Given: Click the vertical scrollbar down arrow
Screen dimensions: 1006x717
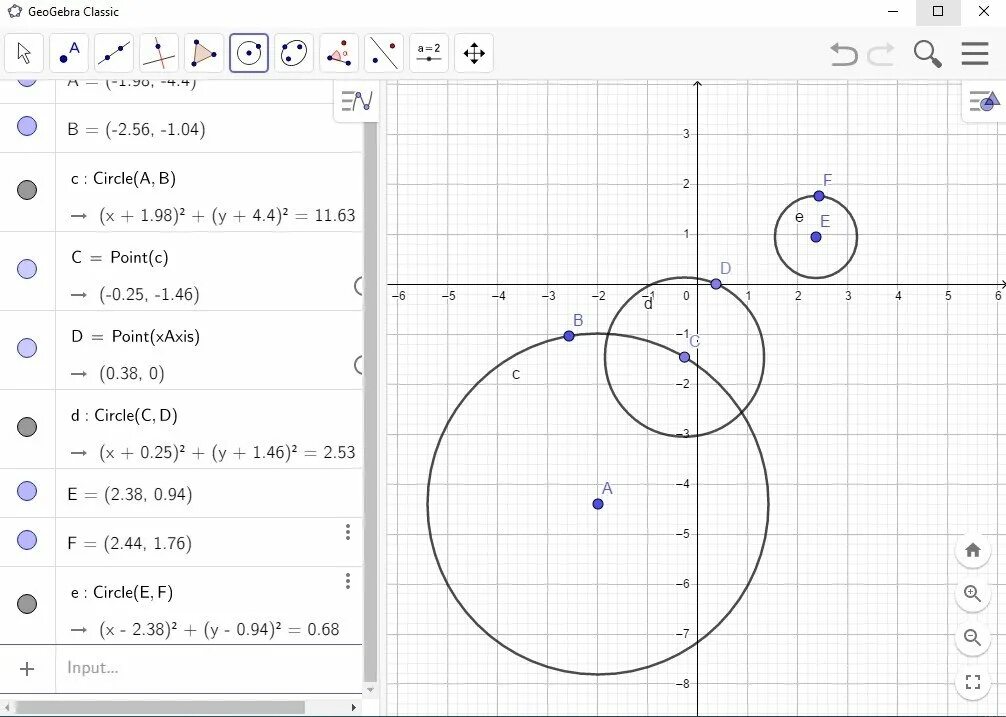Looking at the screenshot, I should point(370,690).
